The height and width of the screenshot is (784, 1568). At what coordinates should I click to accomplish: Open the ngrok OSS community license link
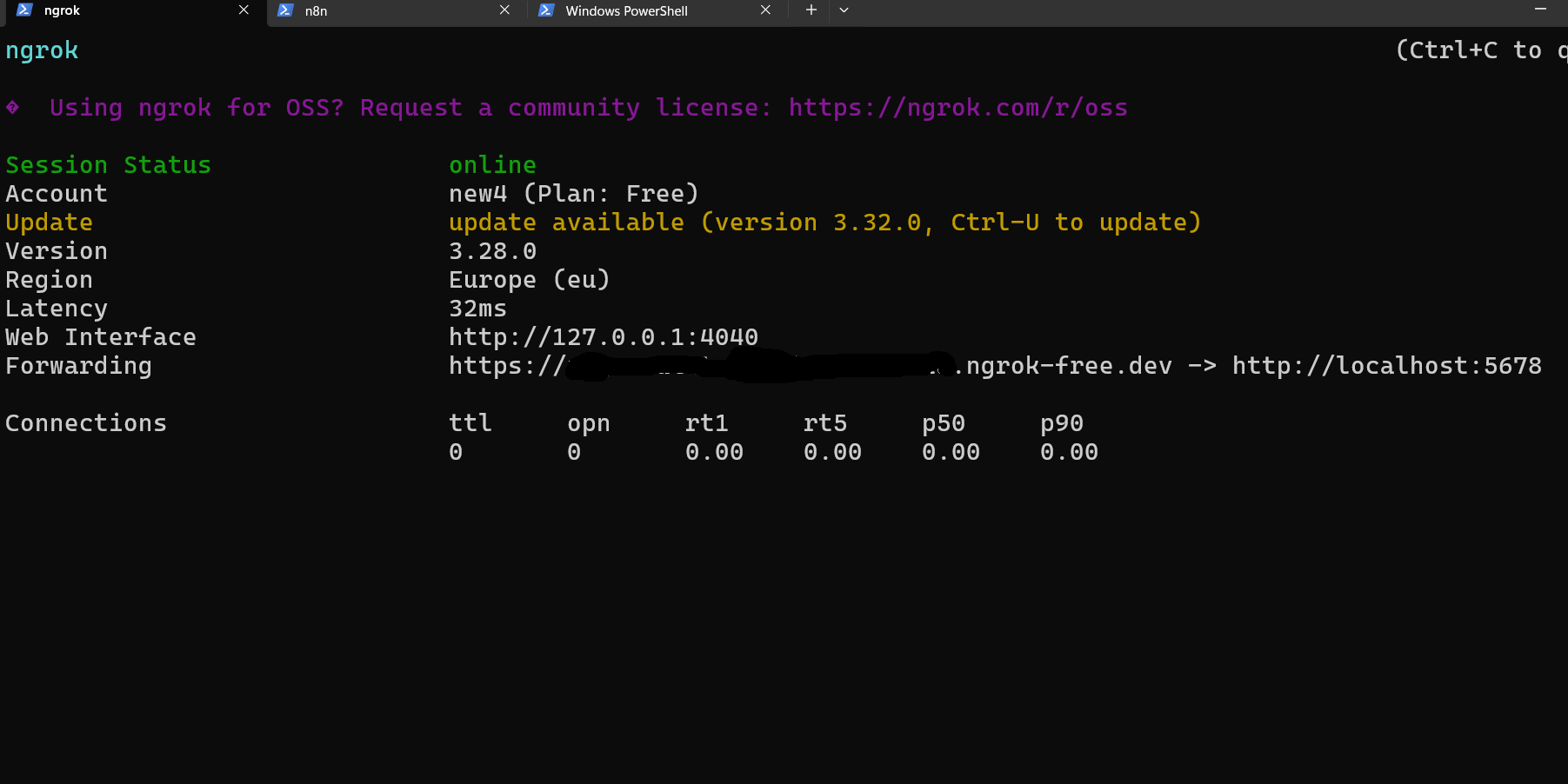pos(957,108)
